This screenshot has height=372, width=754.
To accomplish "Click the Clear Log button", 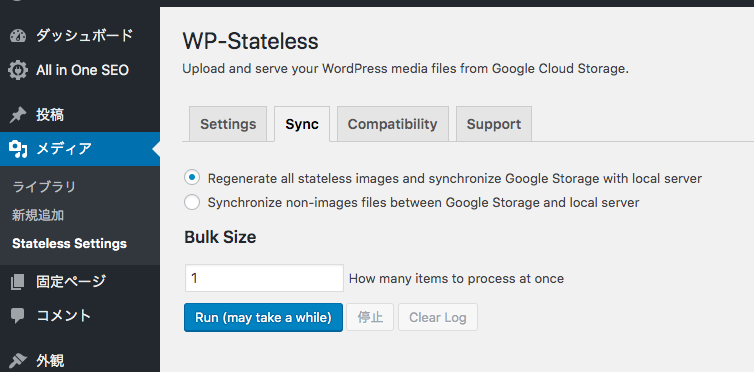I will click(x=438, y=317).
